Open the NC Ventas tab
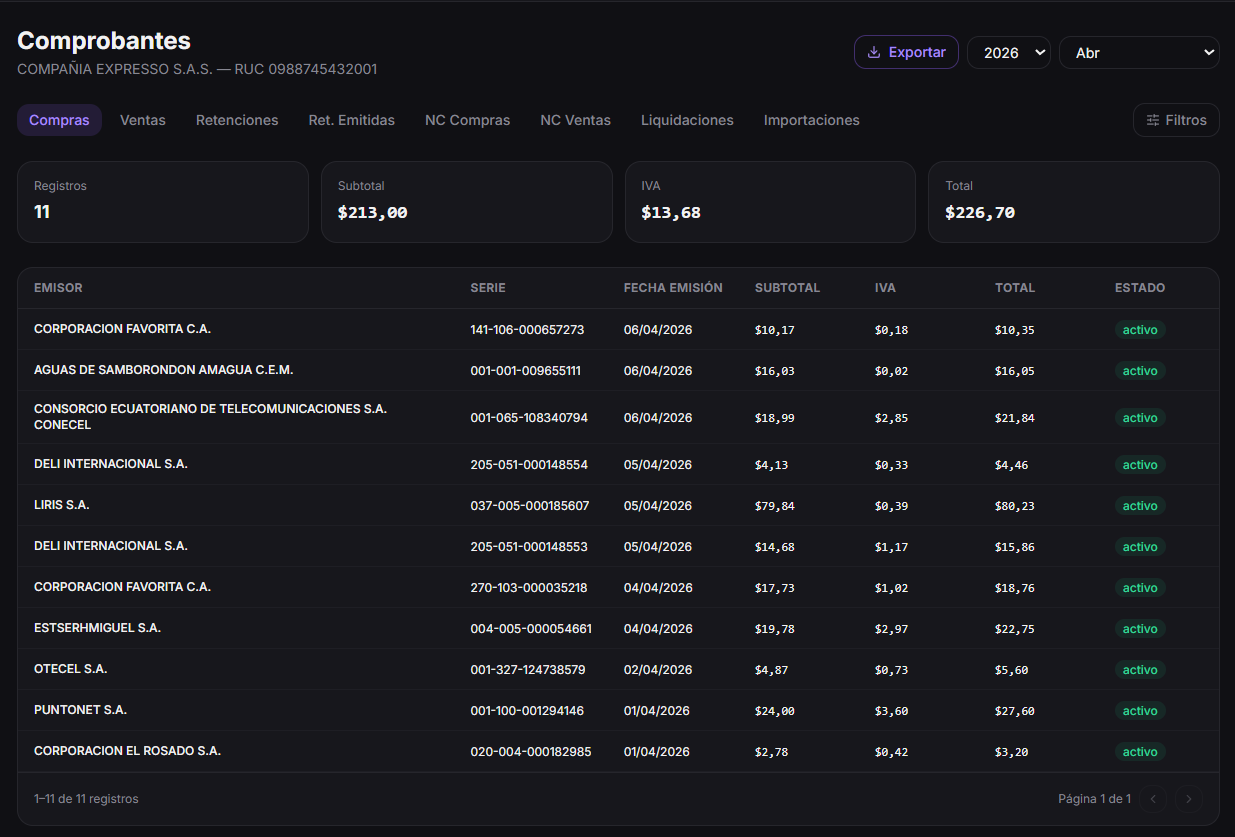This screenshot has height=837, width=1235. pos(575,120)
